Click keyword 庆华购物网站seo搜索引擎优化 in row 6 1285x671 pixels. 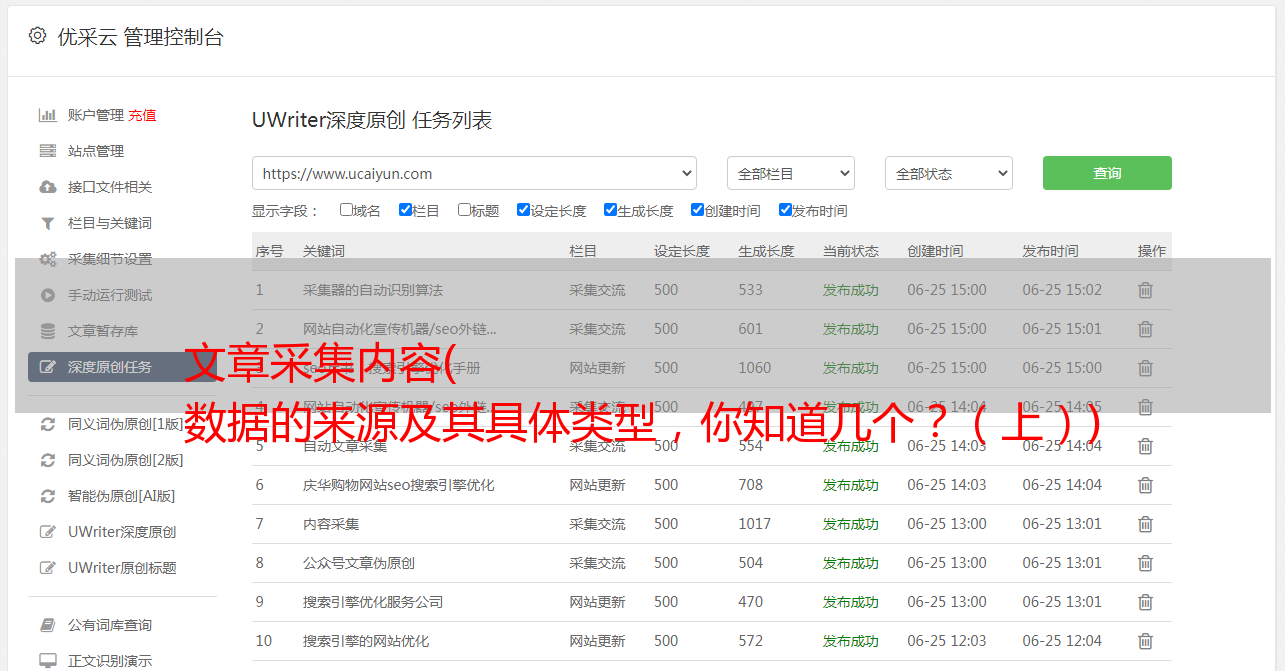(398, 485)
